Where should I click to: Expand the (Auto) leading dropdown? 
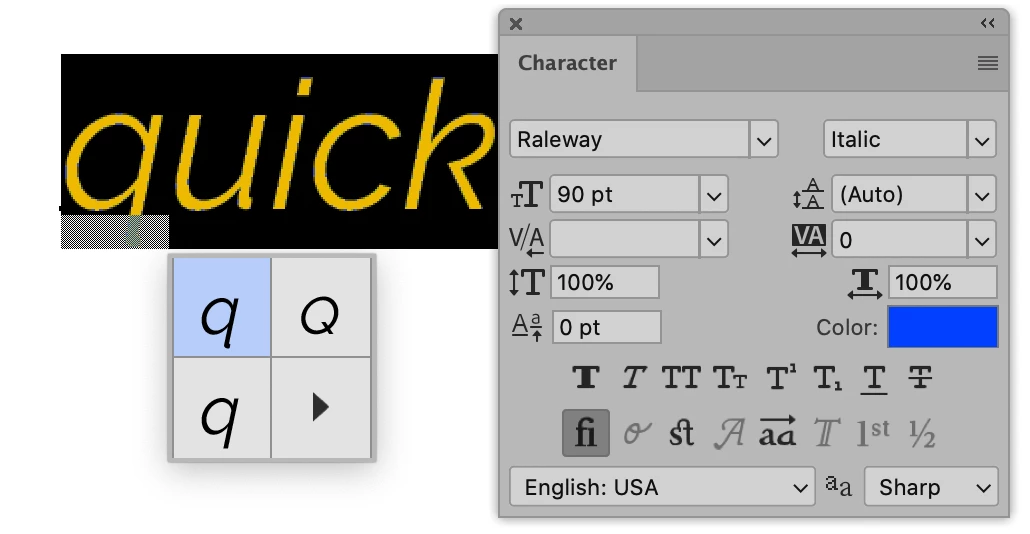point(982,194)
